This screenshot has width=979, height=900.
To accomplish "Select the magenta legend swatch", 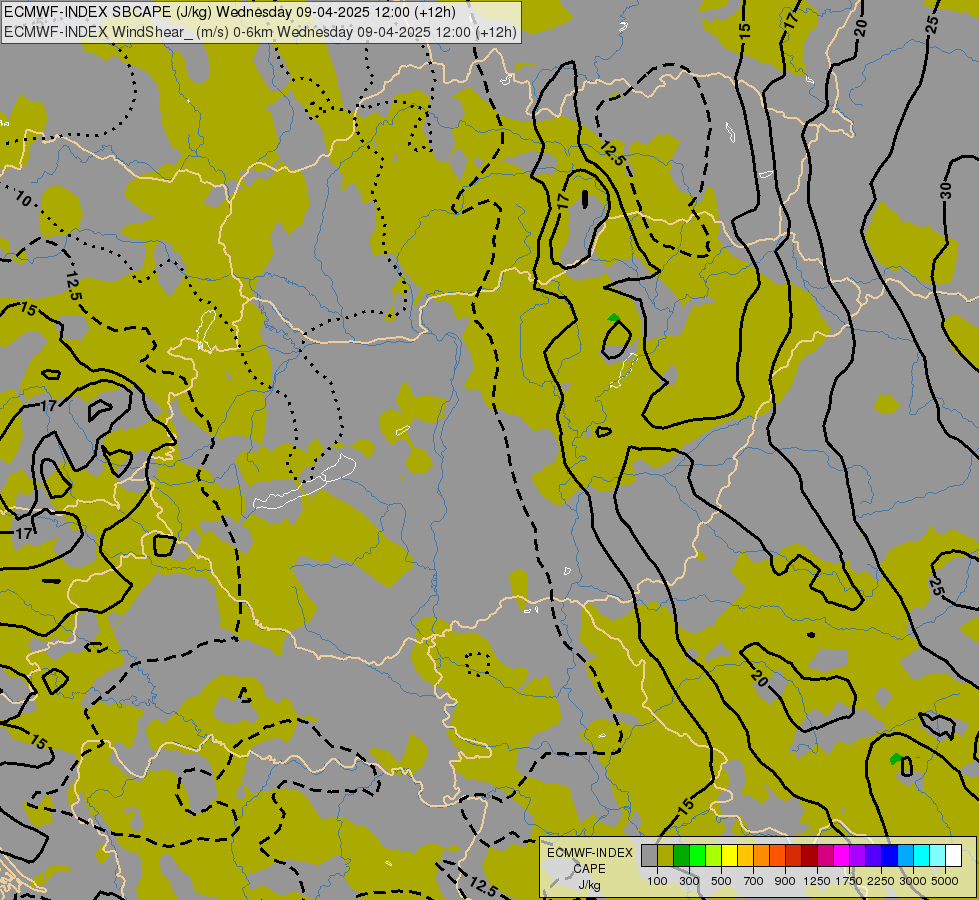I will click(x=842, y=856).
